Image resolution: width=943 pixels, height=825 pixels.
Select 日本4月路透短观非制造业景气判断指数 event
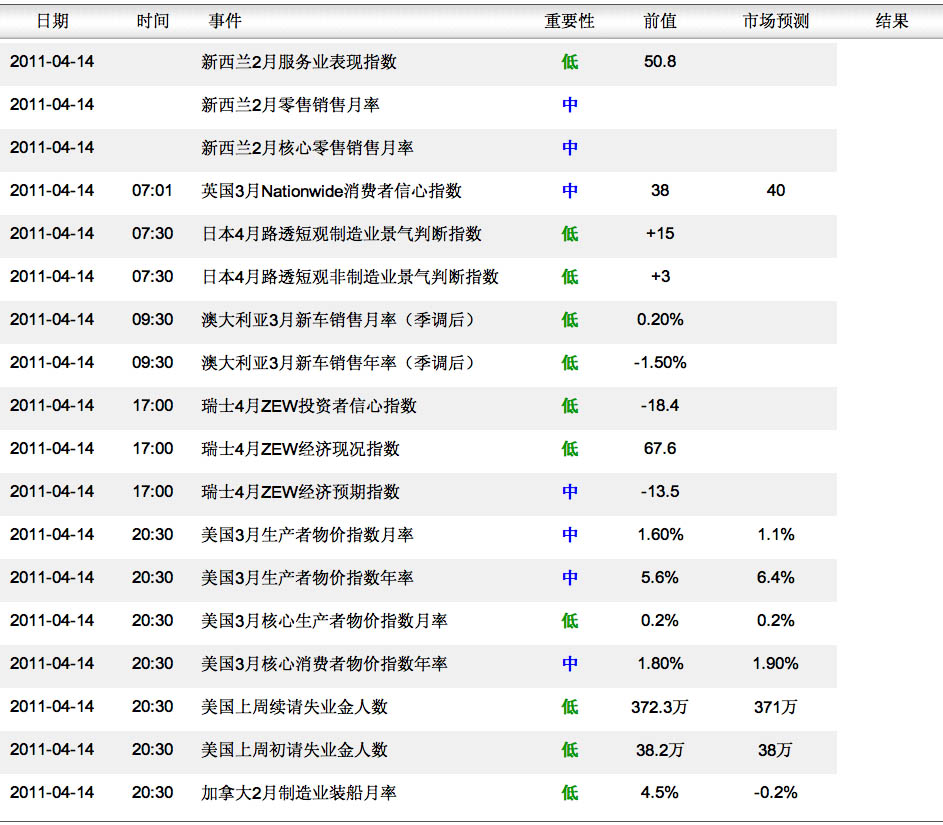pyautogui.click(x=350, y=277)
